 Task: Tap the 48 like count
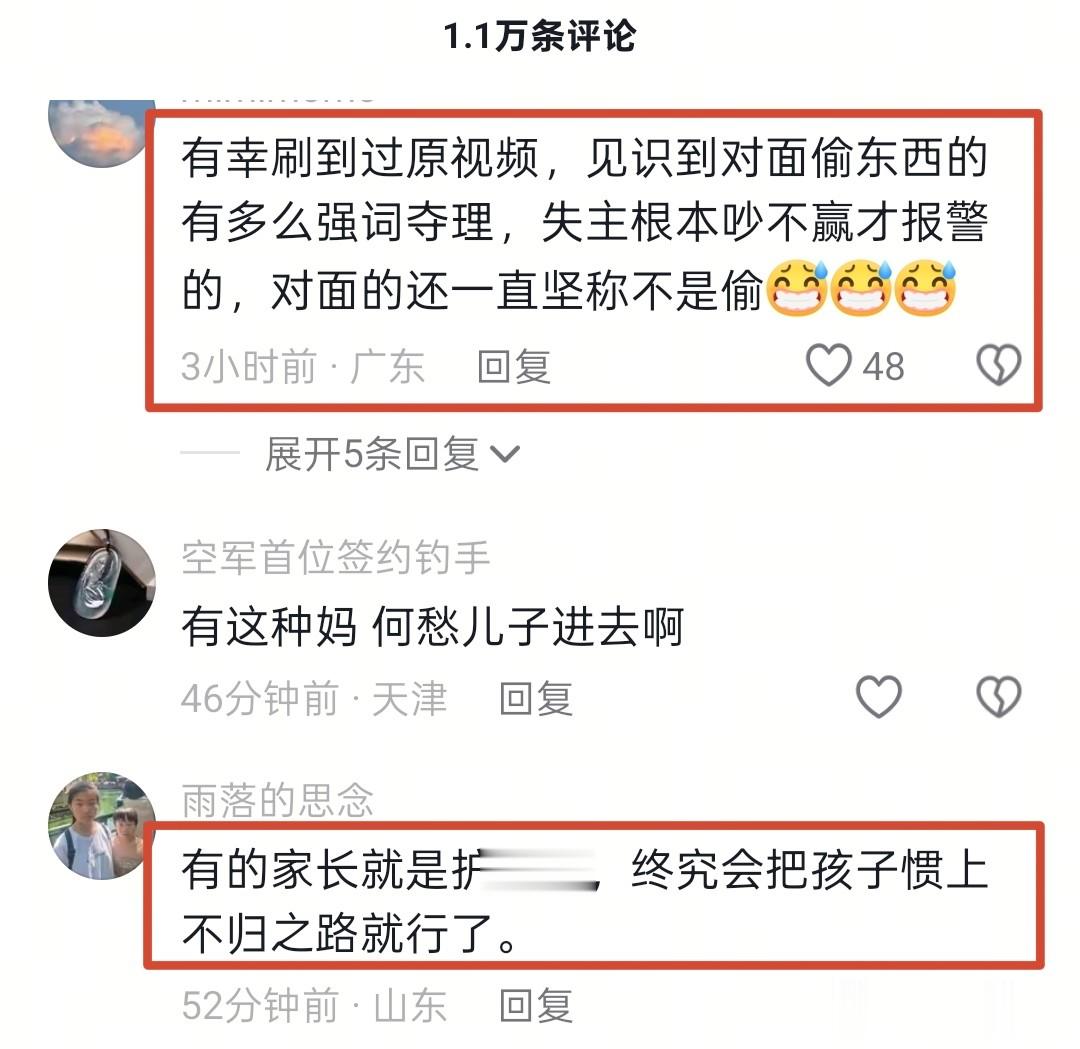point(883,366)
